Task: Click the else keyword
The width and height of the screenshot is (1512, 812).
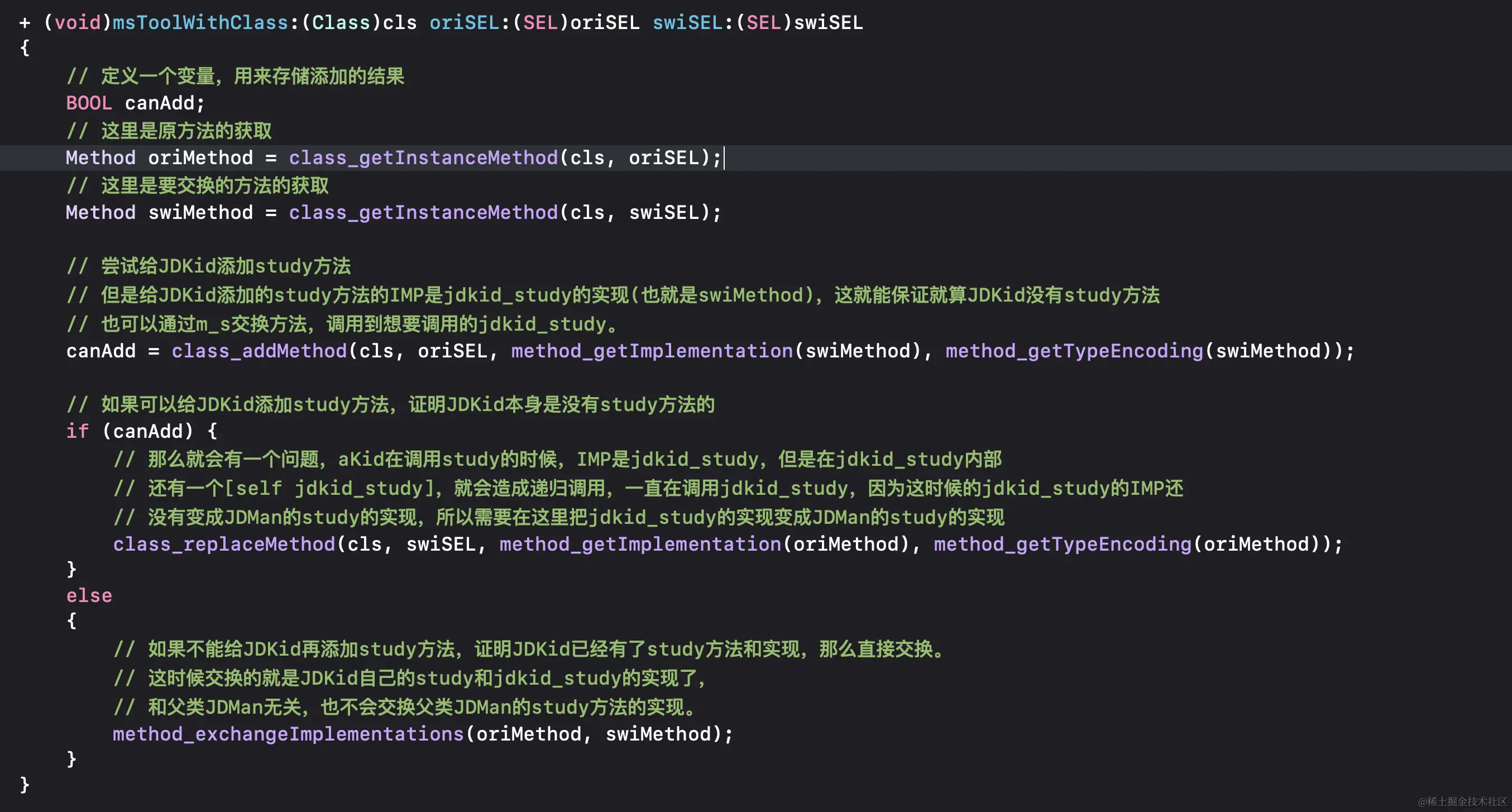Action: click(88, 595)
